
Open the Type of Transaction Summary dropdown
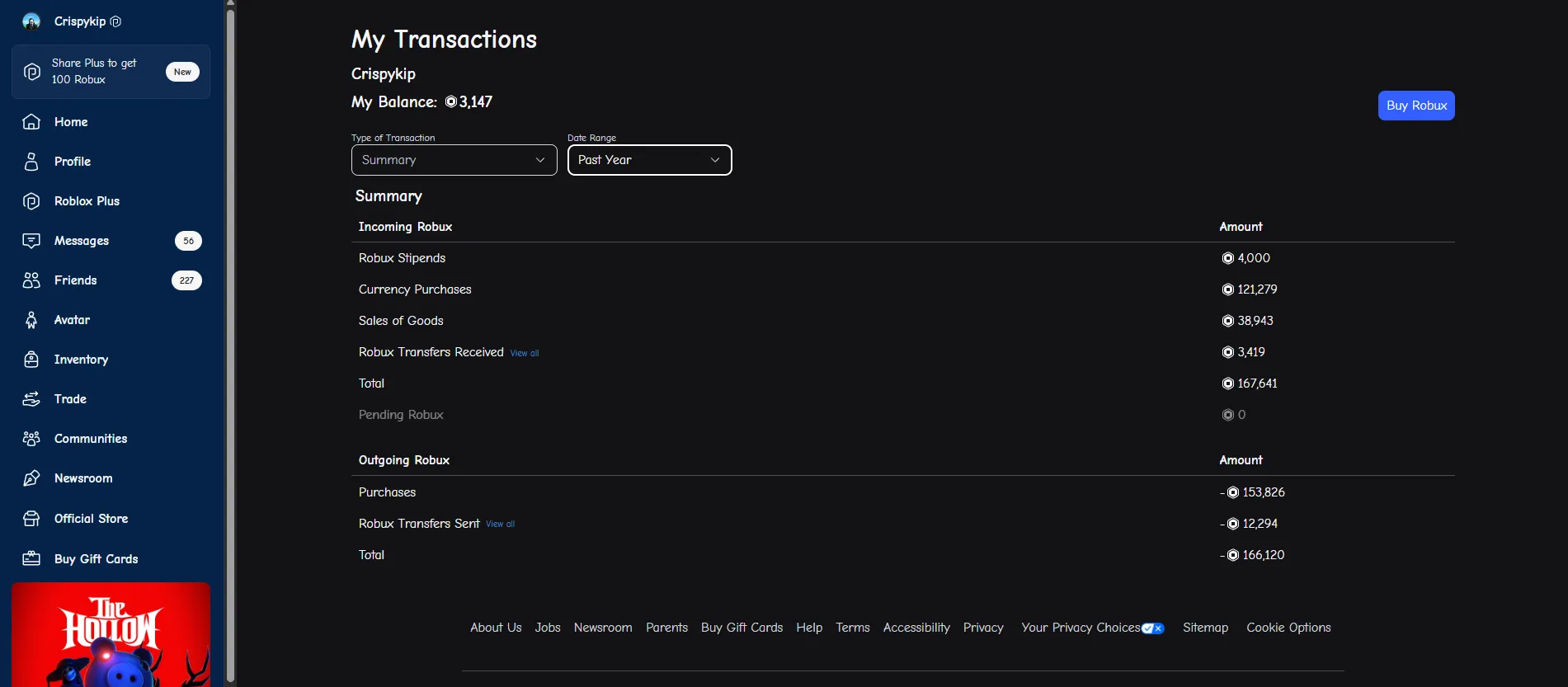454,160
